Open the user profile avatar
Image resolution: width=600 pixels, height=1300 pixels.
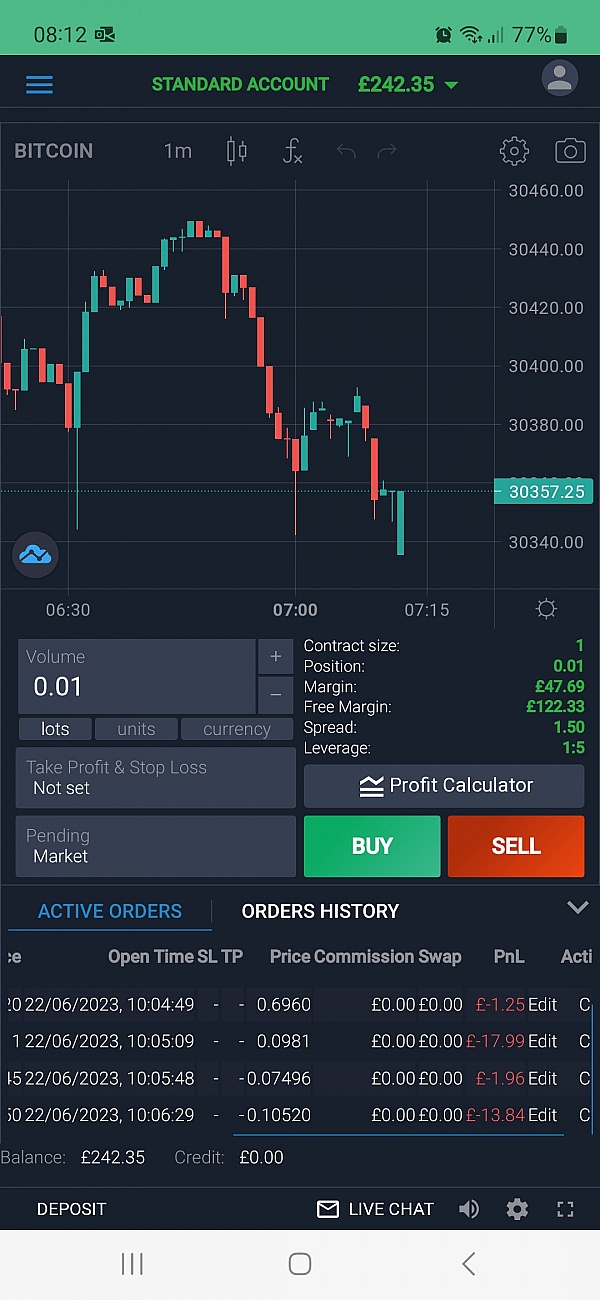(x=560, y=78)
